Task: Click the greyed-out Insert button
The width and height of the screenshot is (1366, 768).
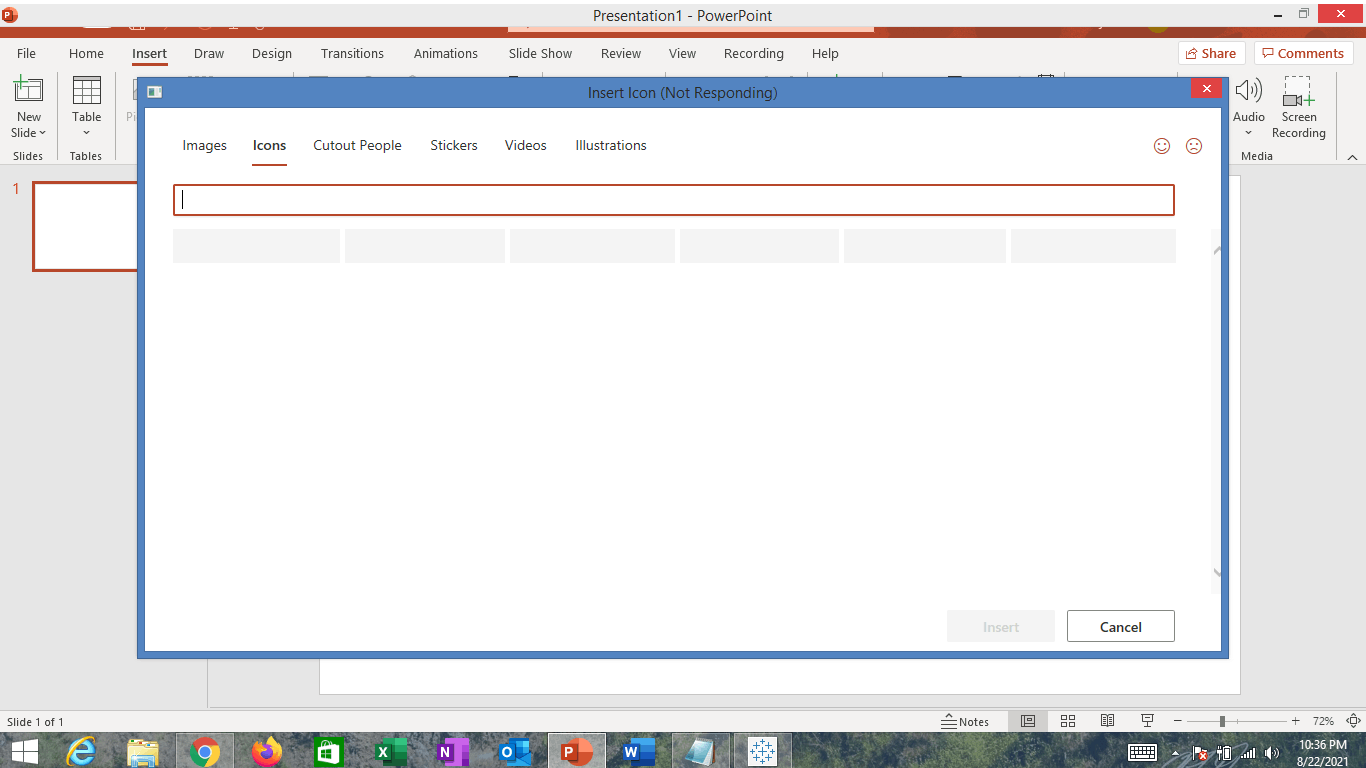Action: click(x=1001, y=627)
